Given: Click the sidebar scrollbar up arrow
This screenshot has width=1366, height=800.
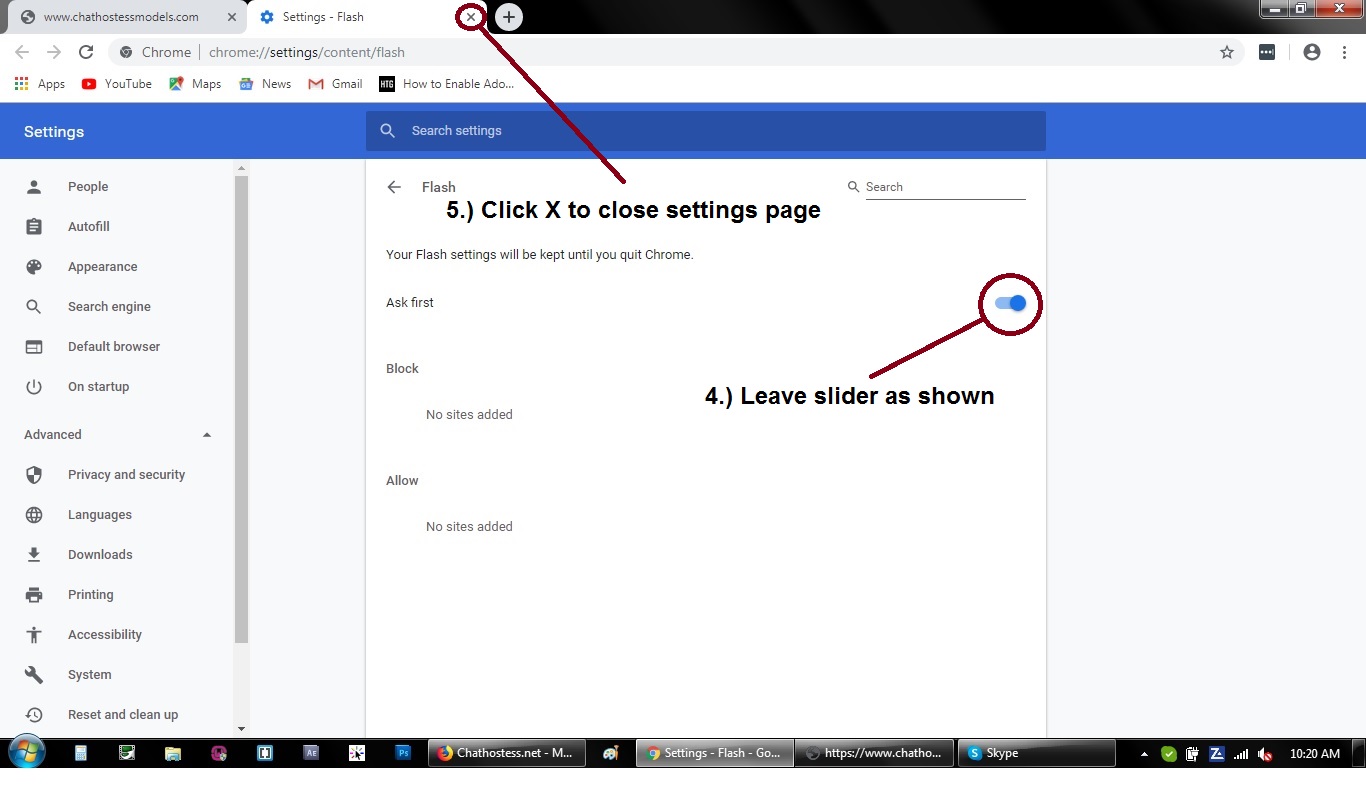Looking at the screenshot, I should point(241,168).
